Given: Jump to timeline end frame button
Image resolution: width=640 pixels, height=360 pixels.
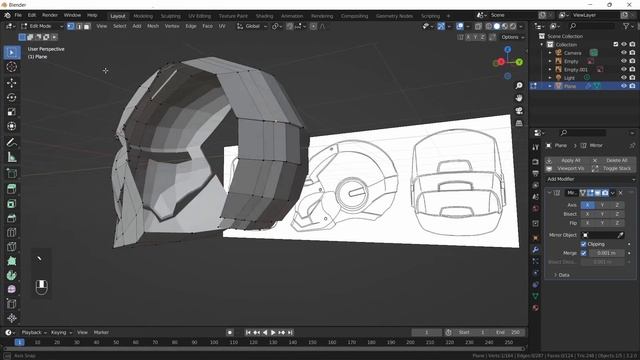Looking at the screenshot, I should pyautogui.click(x=290, y=333).
